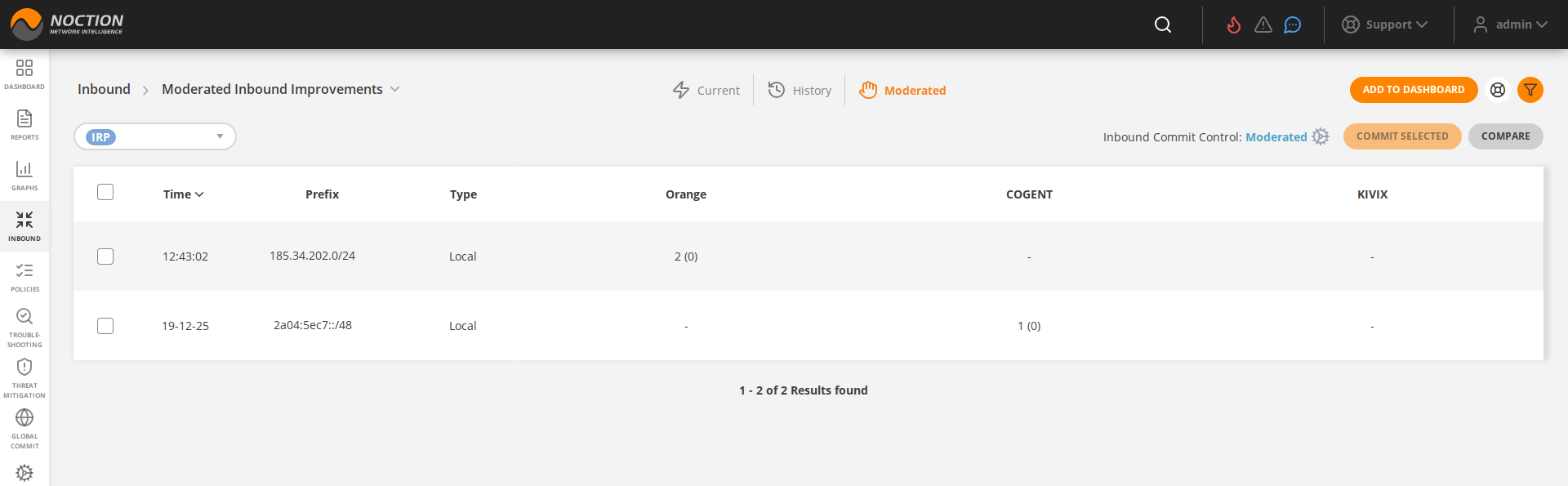Open the orange filter funnel
The height and width of the screenshot is (486, 1568).
point(1530,90)
